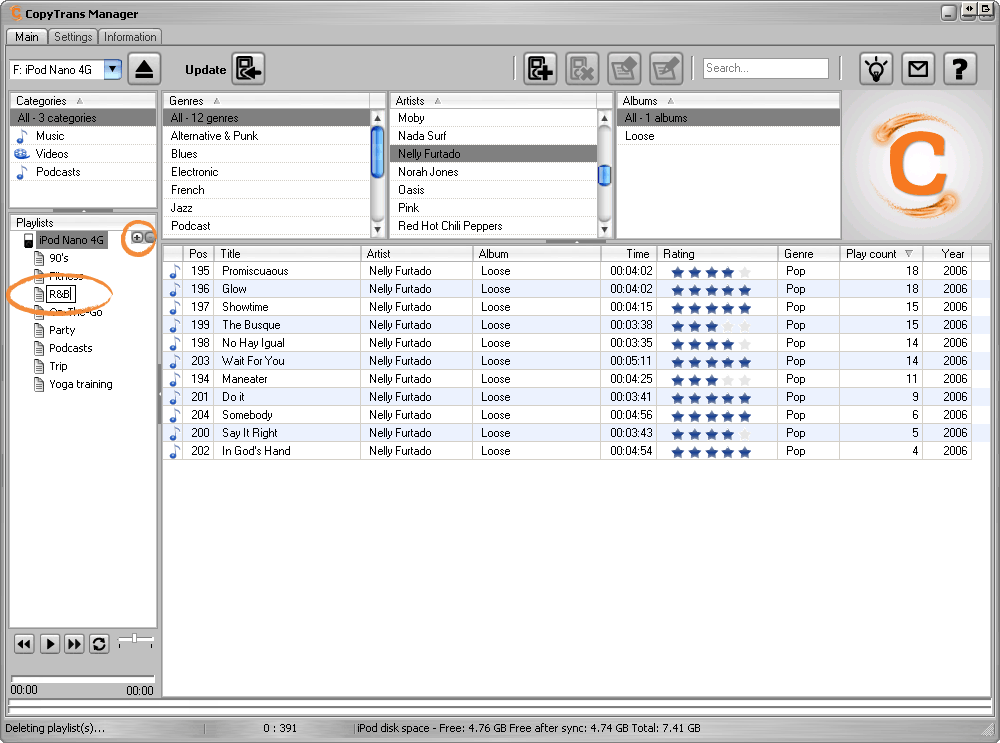
Task: Select Loose in the Albums list
Action: tap(728, 136)
